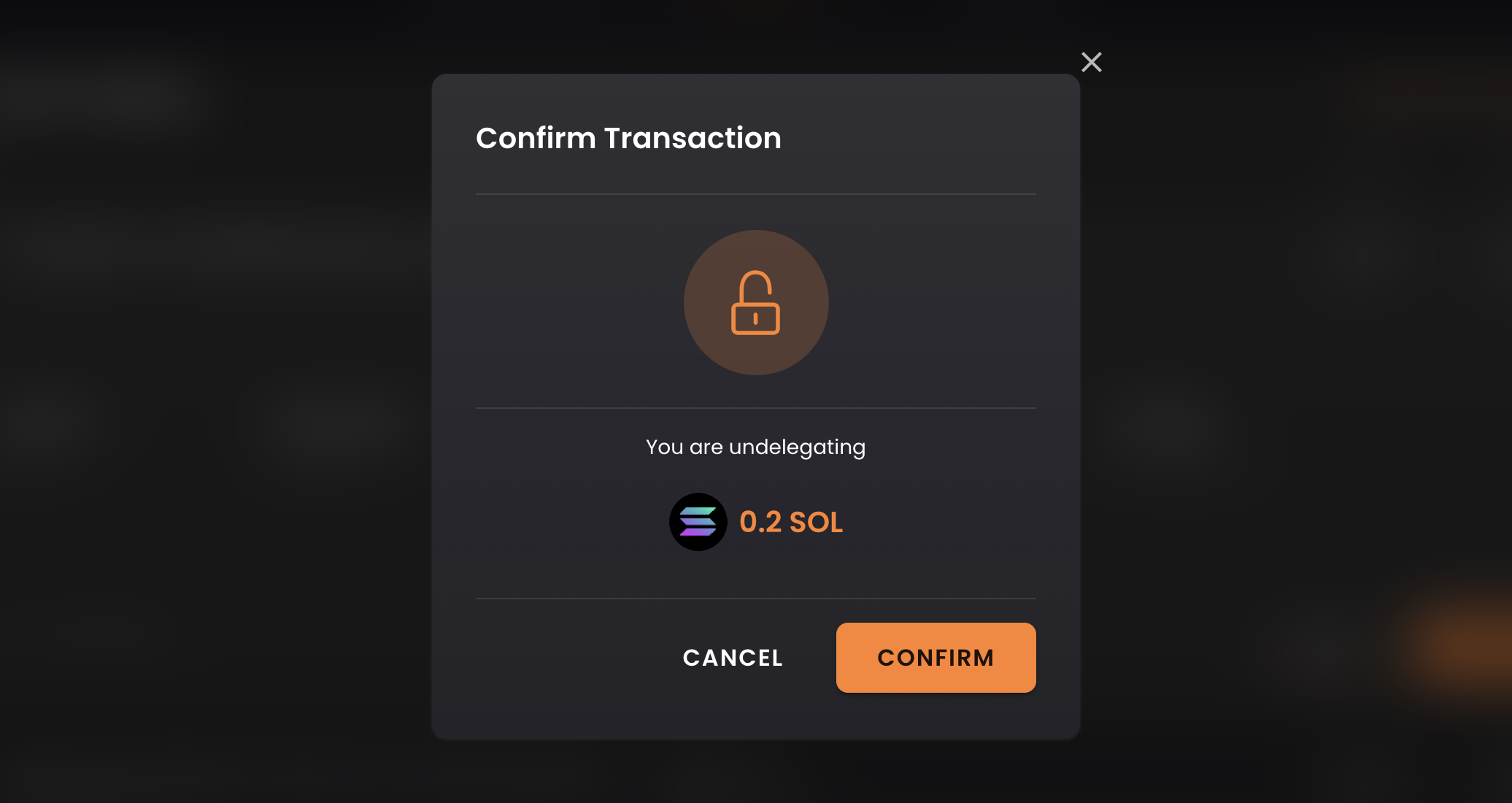Click the orange open padlock icon

tap(755, 303)
